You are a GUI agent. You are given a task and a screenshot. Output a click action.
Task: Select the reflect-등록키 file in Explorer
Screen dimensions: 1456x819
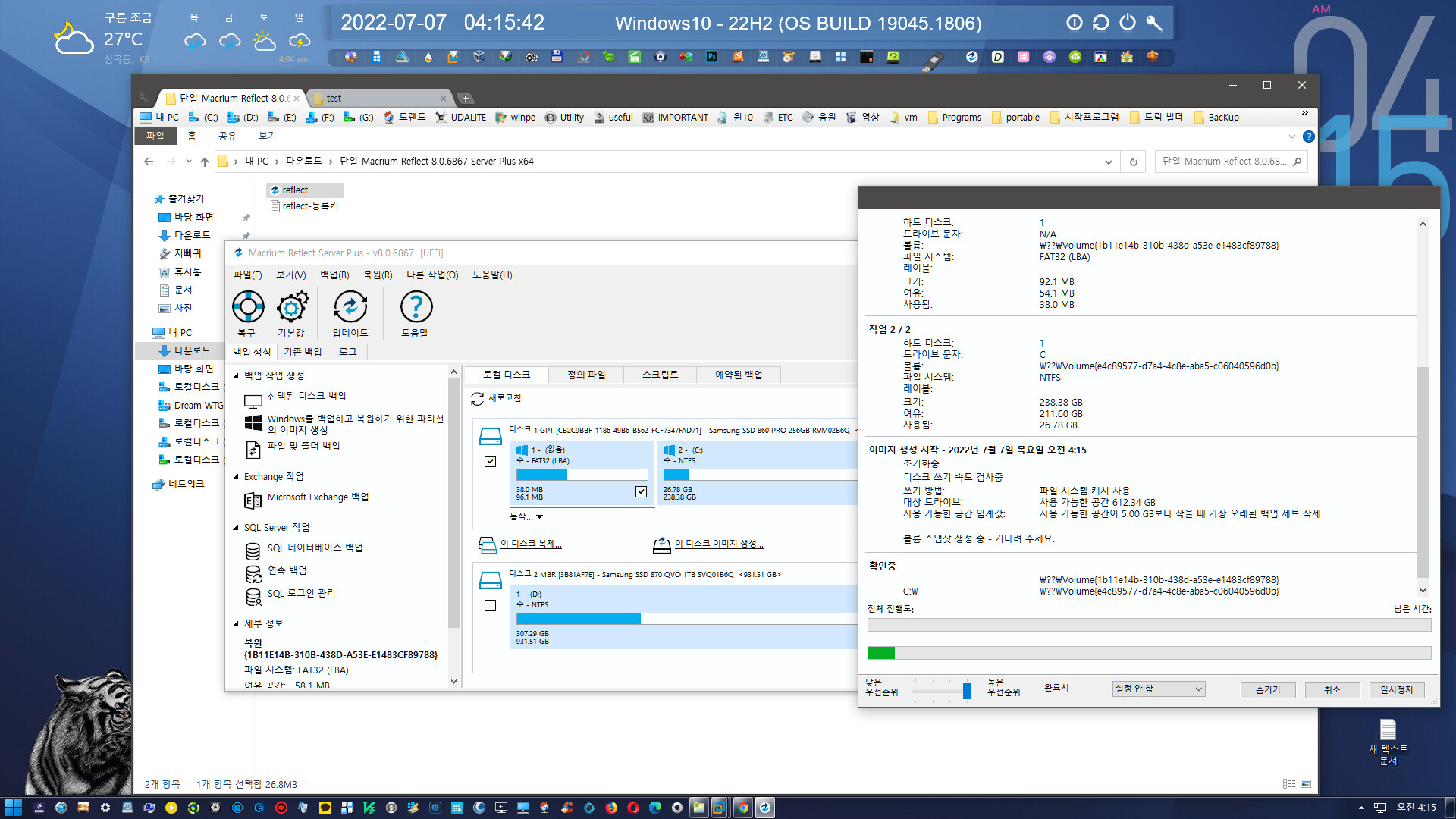304,206
